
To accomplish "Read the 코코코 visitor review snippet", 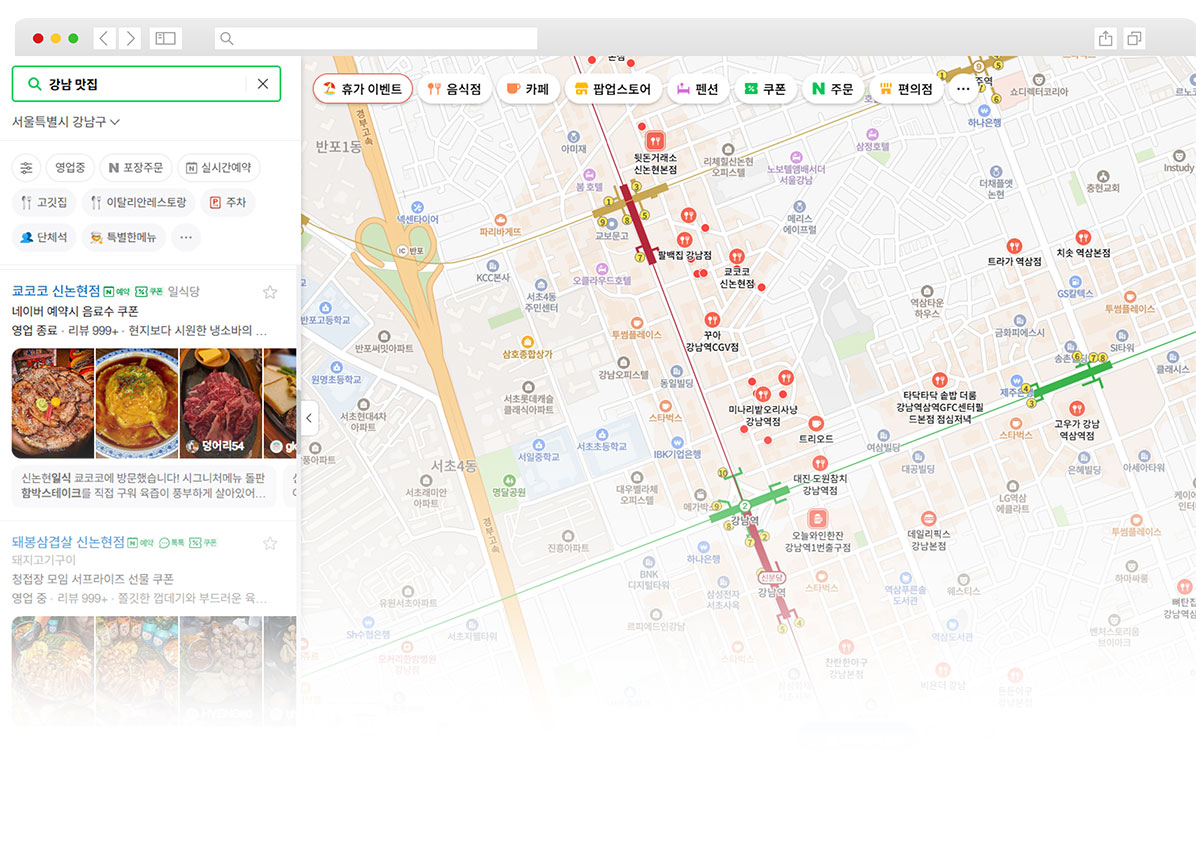I will tap(144, 486).
